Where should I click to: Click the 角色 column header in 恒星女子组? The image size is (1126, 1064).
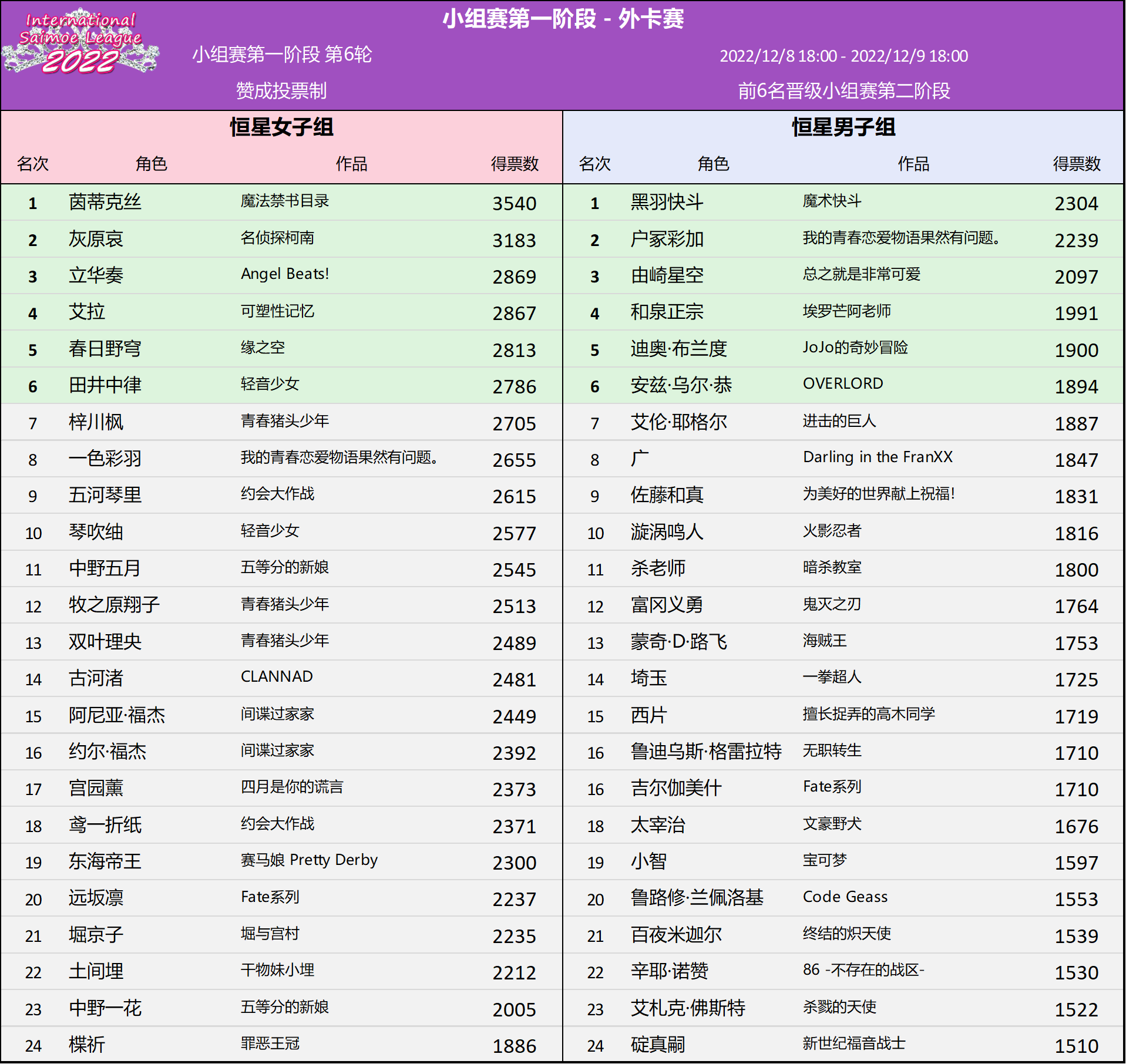(152, 164)
